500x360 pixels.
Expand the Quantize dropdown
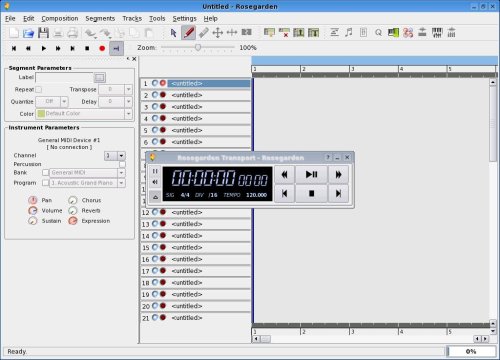(64, 101)
